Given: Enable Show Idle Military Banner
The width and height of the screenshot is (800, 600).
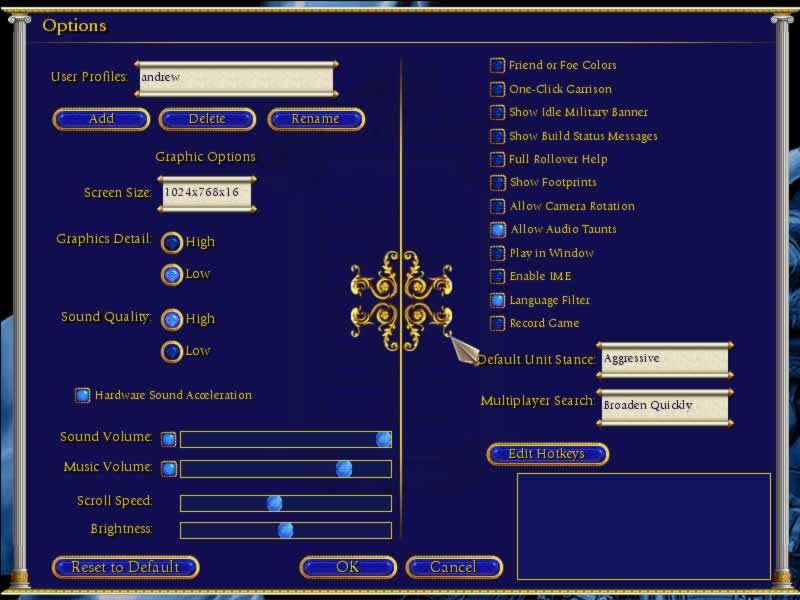Looking at the screenshot, I should click(x=497, y=113).
